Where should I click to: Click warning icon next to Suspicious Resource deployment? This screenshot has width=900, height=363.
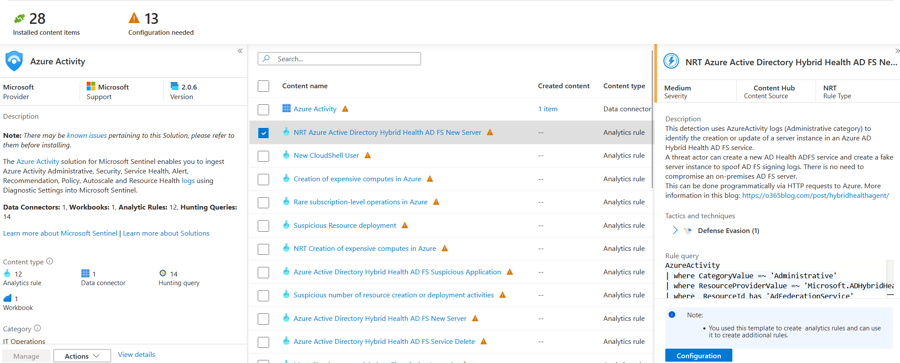[405, 226]
